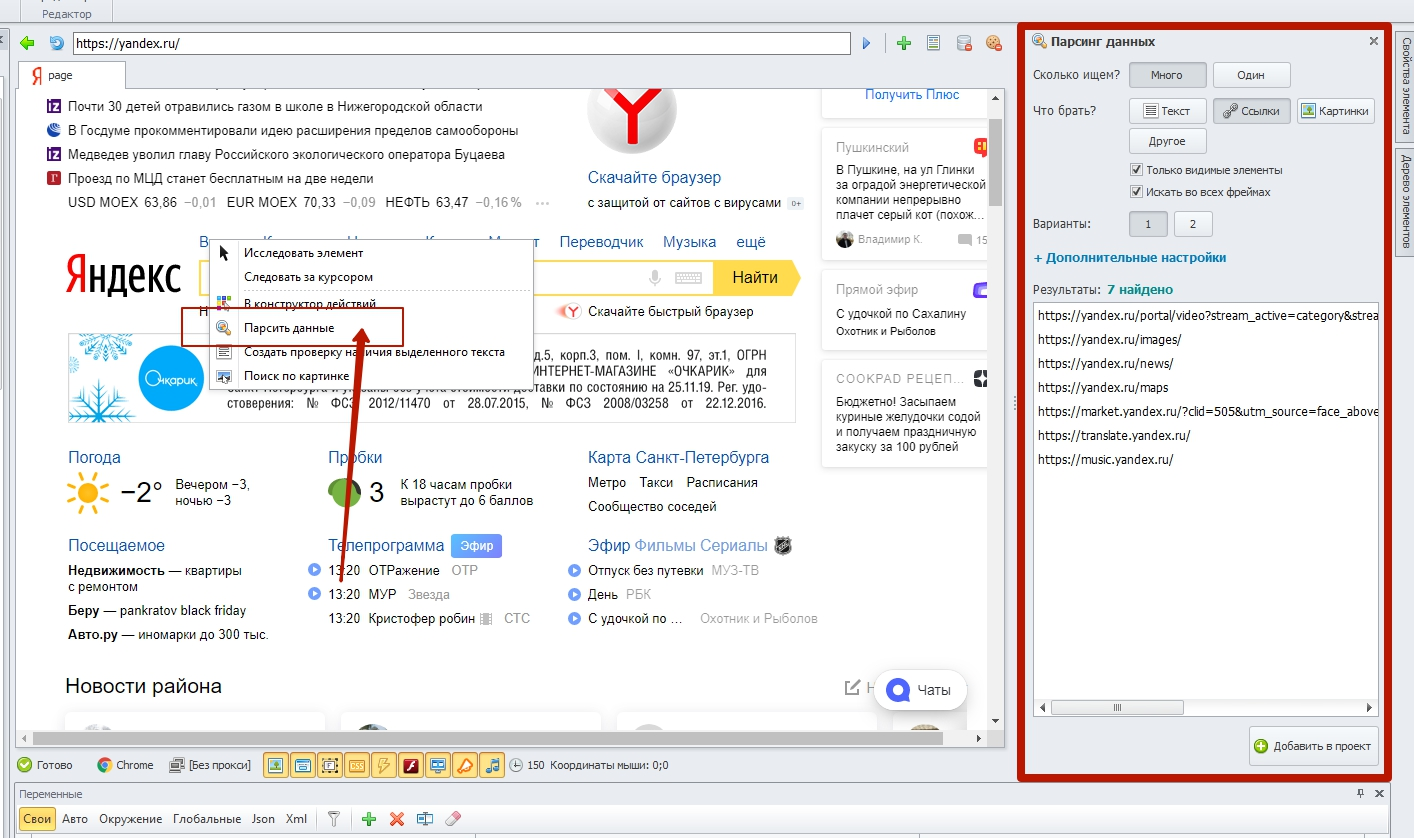Expand "Дополнительные настройки" section
Screen dimensions: 1414x838
[x=1130, y=258]
